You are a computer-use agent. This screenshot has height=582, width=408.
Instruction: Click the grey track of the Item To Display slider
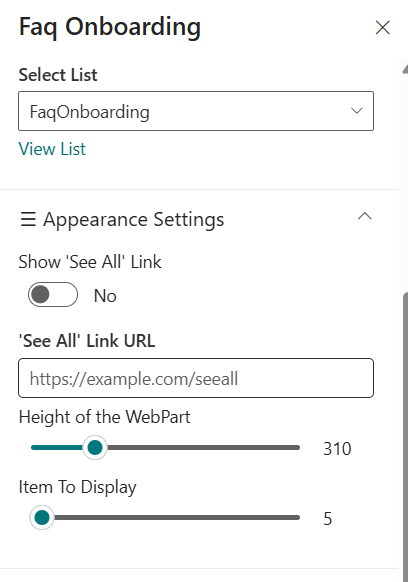[x=177, y=517]
